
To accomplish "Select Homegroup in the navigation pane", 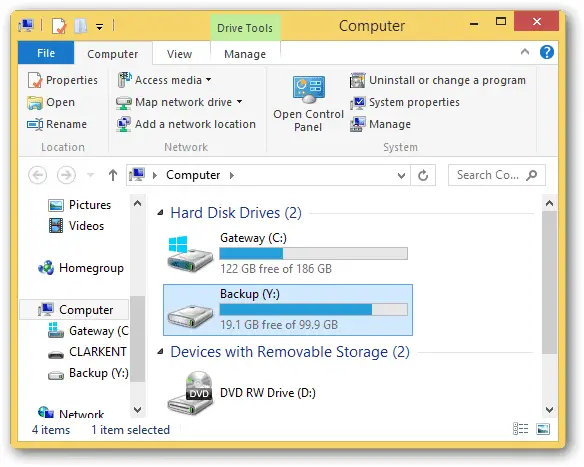I will click(x=81, y=268).
